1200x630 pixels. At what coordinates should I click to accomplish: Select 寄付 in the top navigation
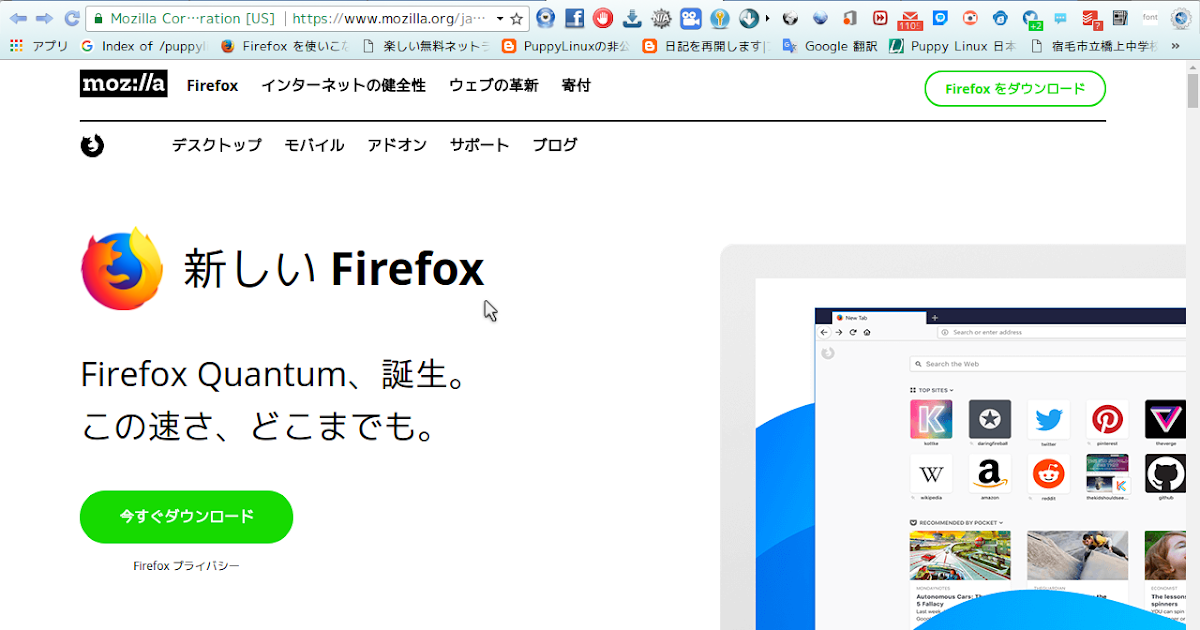[576, 85]
